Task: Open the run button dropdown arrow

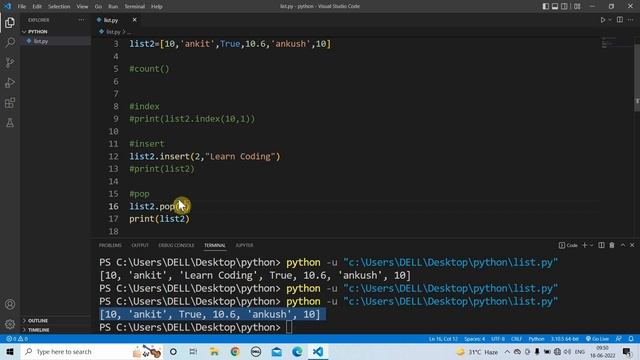Action: click(x=610, y=20)
